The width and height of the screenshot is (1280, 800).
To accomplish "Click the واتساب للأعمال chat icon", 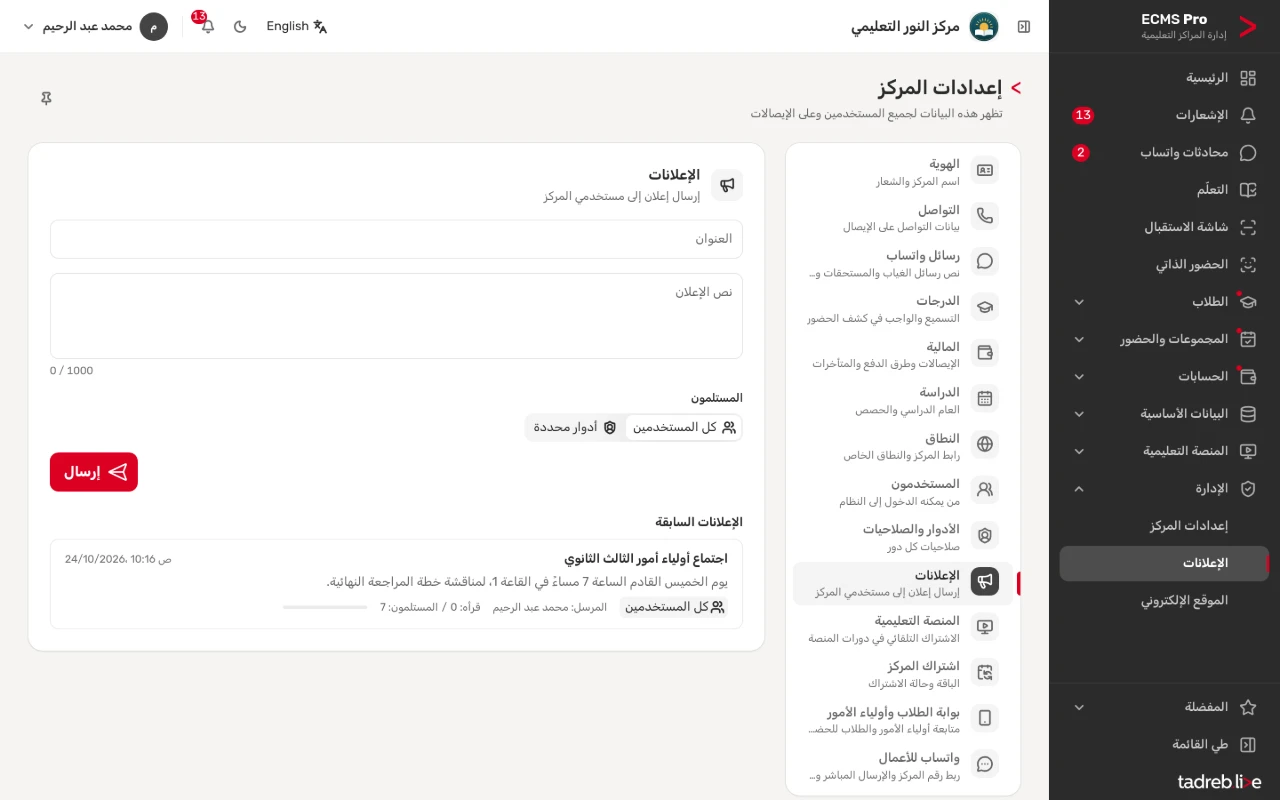I will [x=985, y=764].
